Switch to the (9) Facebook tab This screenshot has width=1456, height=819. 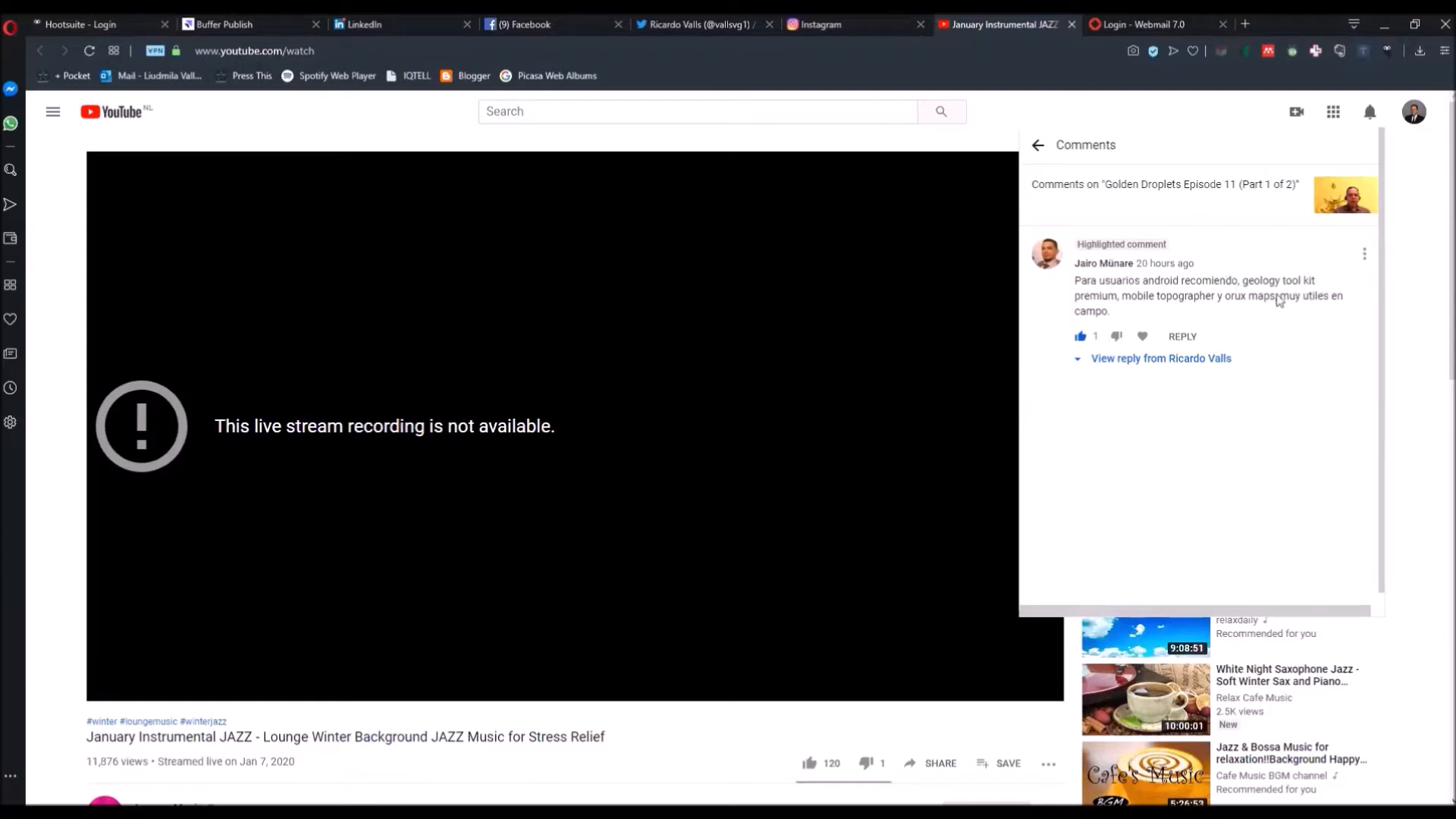[x=554, y=24]
